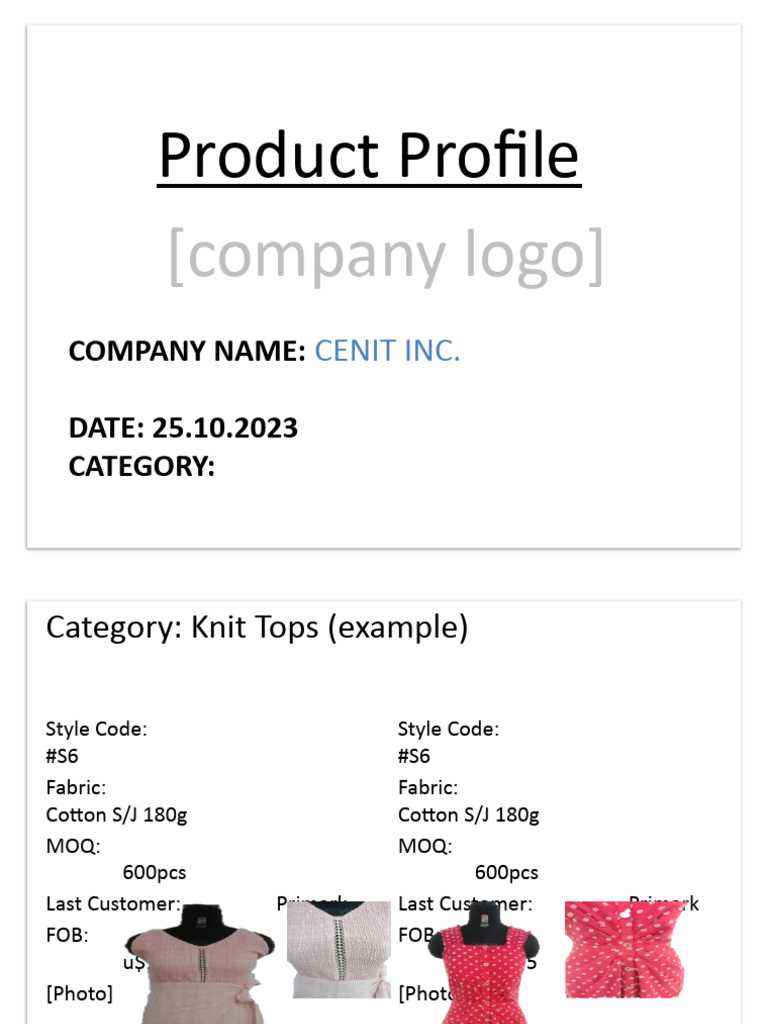Click the left FOB: label
This screenshot has width=768, height=1024.
pos(67,935)
